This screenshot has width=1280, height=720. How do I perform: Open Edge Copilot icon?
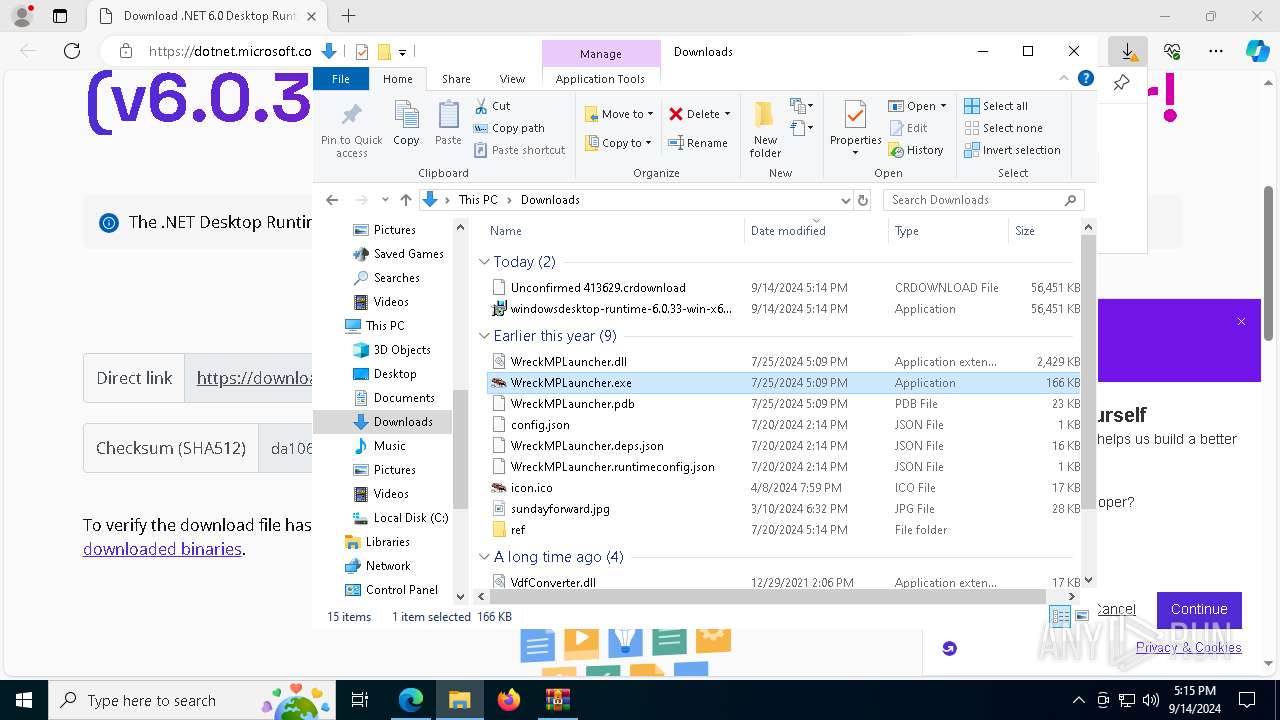tap(1258, 51)
